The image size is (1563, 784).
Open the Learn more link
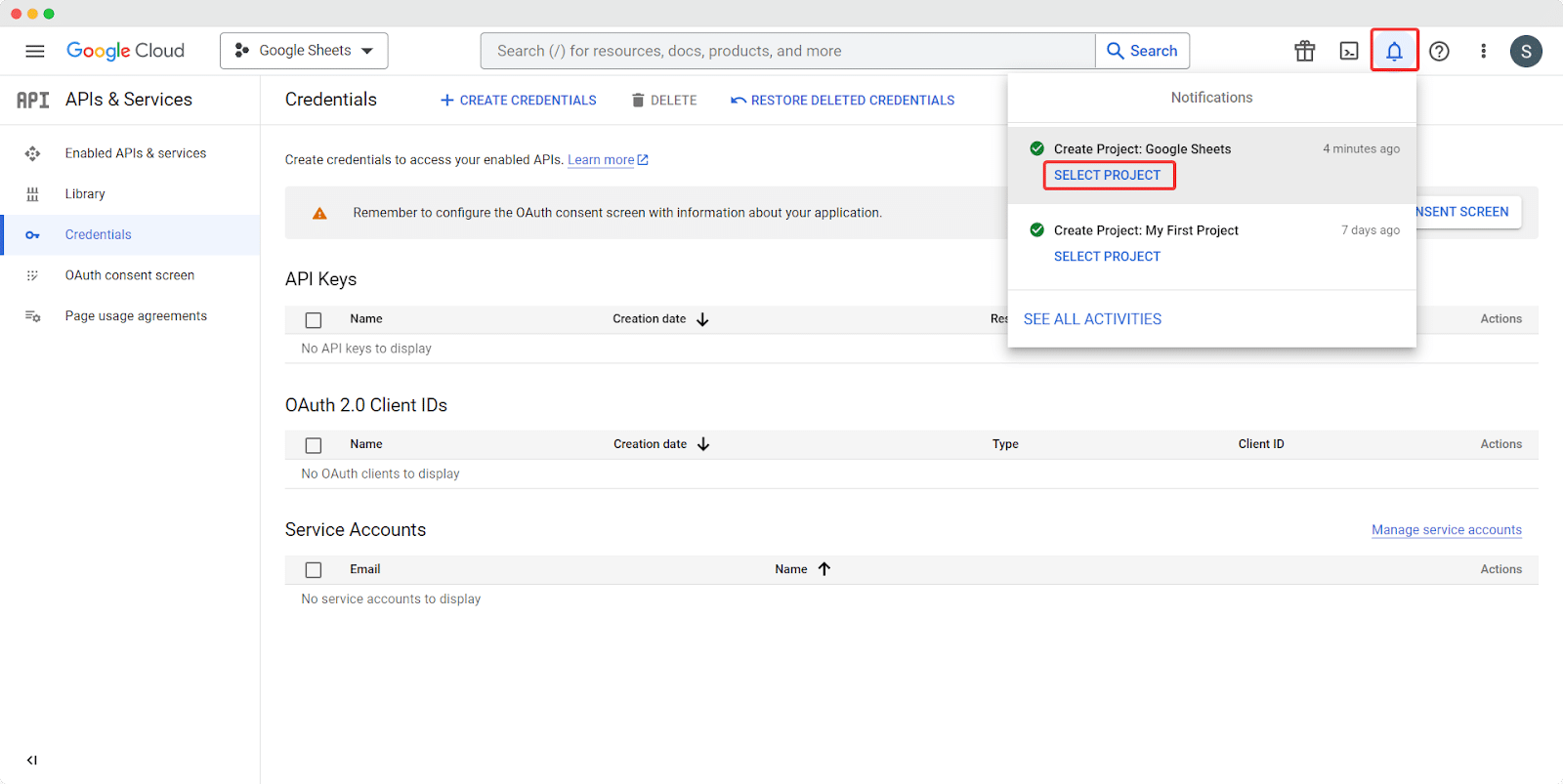point(601,160)
